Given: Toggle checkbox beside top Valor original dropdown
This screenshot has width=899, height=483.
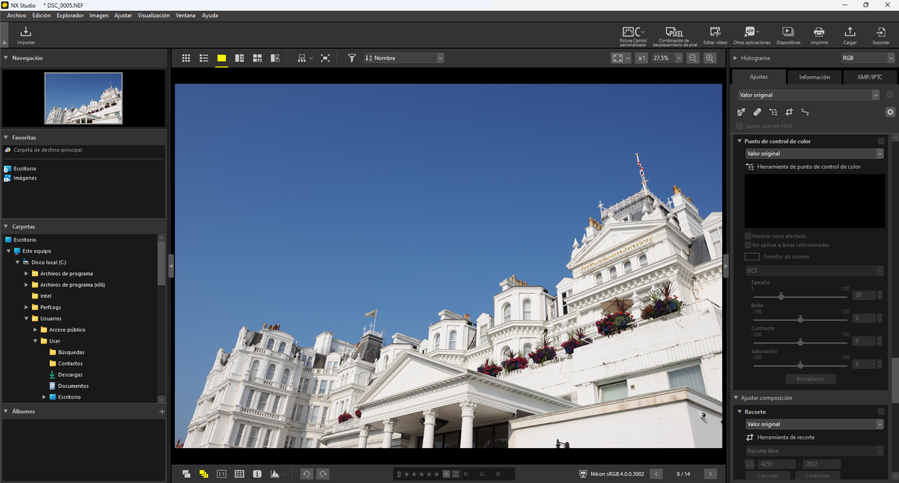Looking at the screenshot, I should click(889, 95).
